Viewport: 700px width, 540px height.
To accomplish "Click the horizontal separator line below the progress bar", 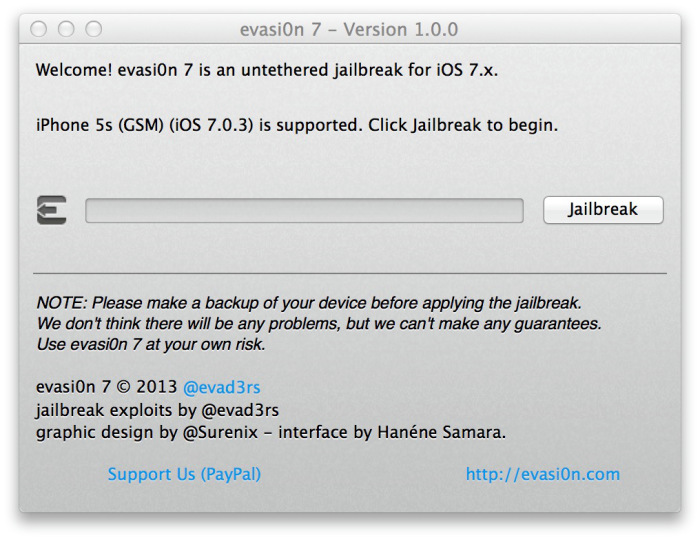I will click(x=349, y=273).
